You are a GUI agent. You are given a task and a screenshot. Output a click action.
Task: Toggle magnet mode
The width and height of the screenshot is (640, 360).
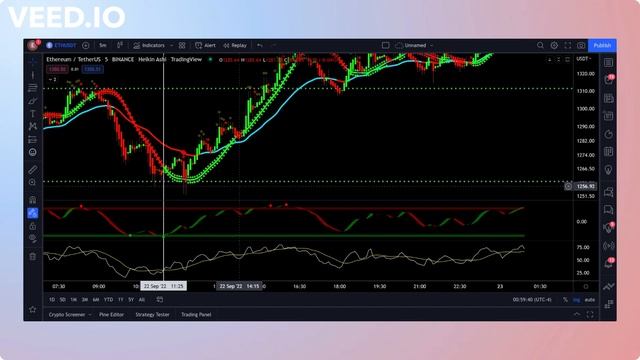33,200
